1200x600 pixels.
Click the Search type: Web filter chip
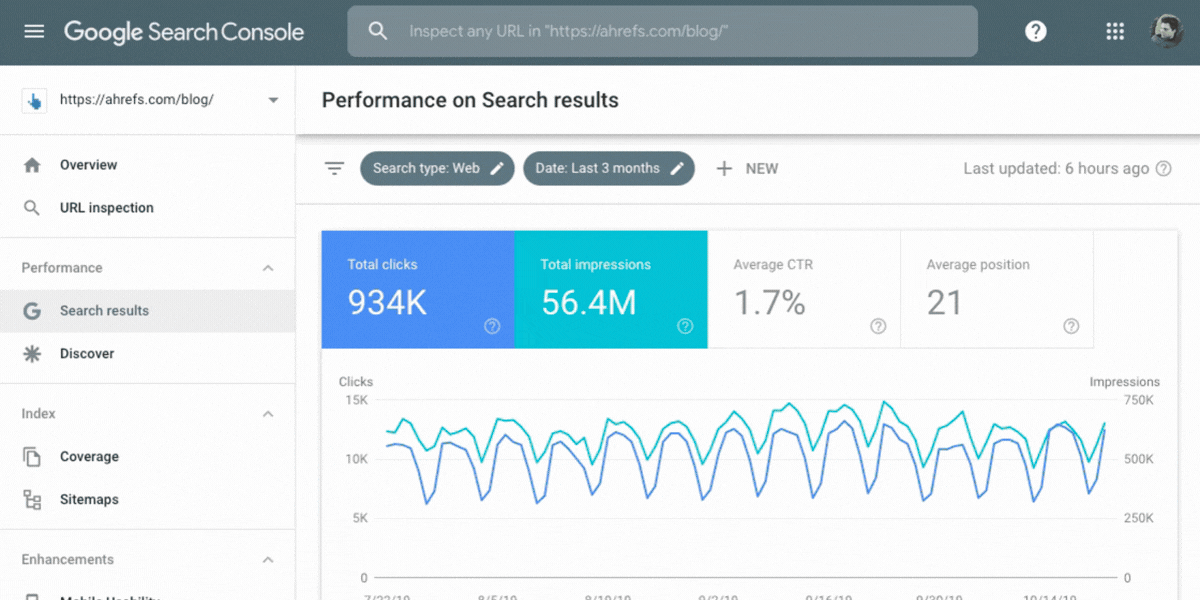[x=438, y=168]
